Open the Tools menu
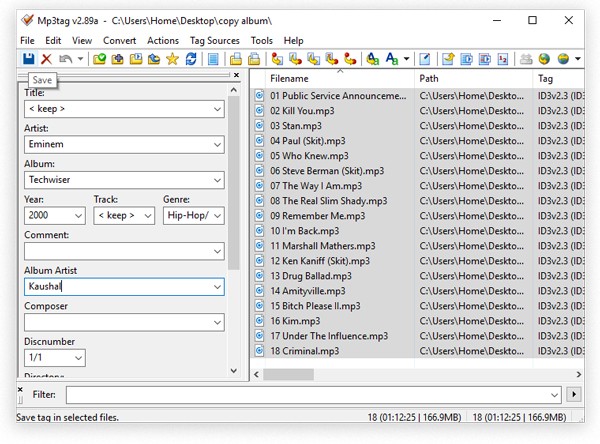The height and width of the screenshot is (444, 600). click(262, 41)
